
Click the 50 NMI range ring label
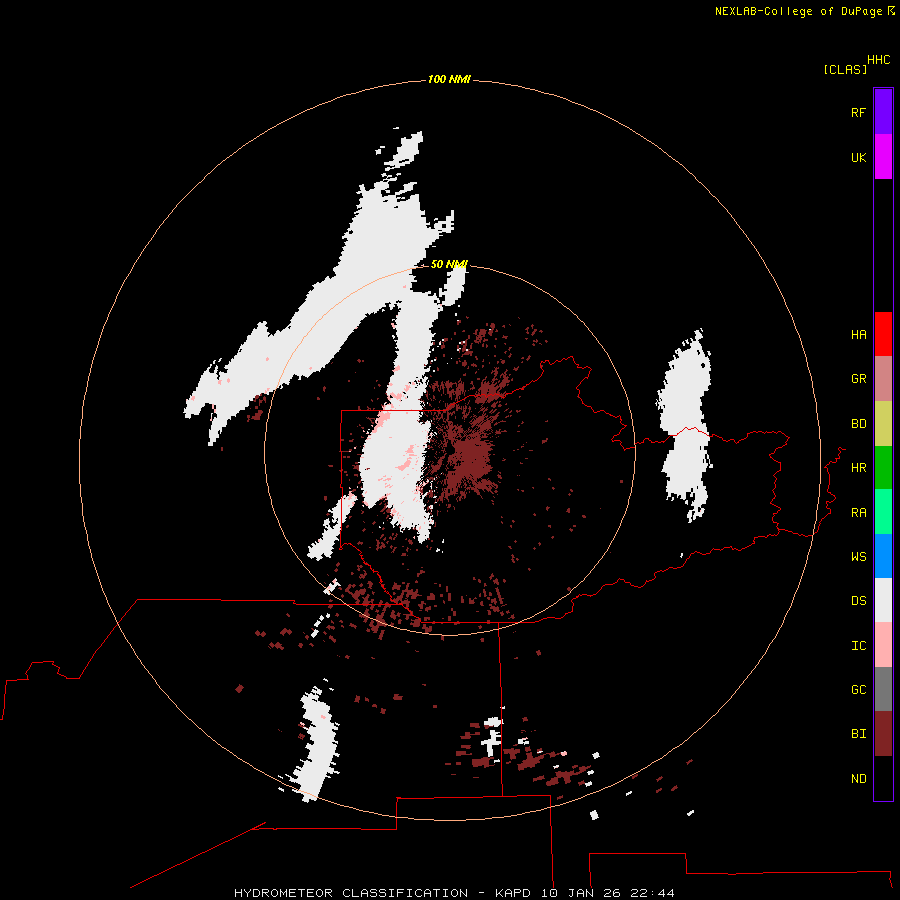pyautogui.click(x=449, y=264)
